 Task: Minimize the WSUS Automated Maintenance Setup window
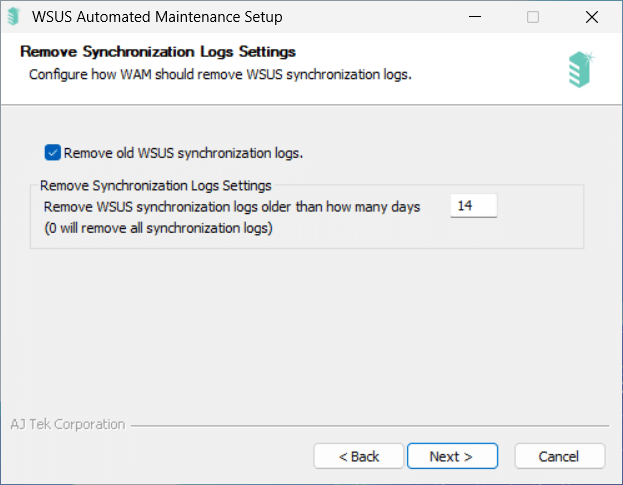475,17
